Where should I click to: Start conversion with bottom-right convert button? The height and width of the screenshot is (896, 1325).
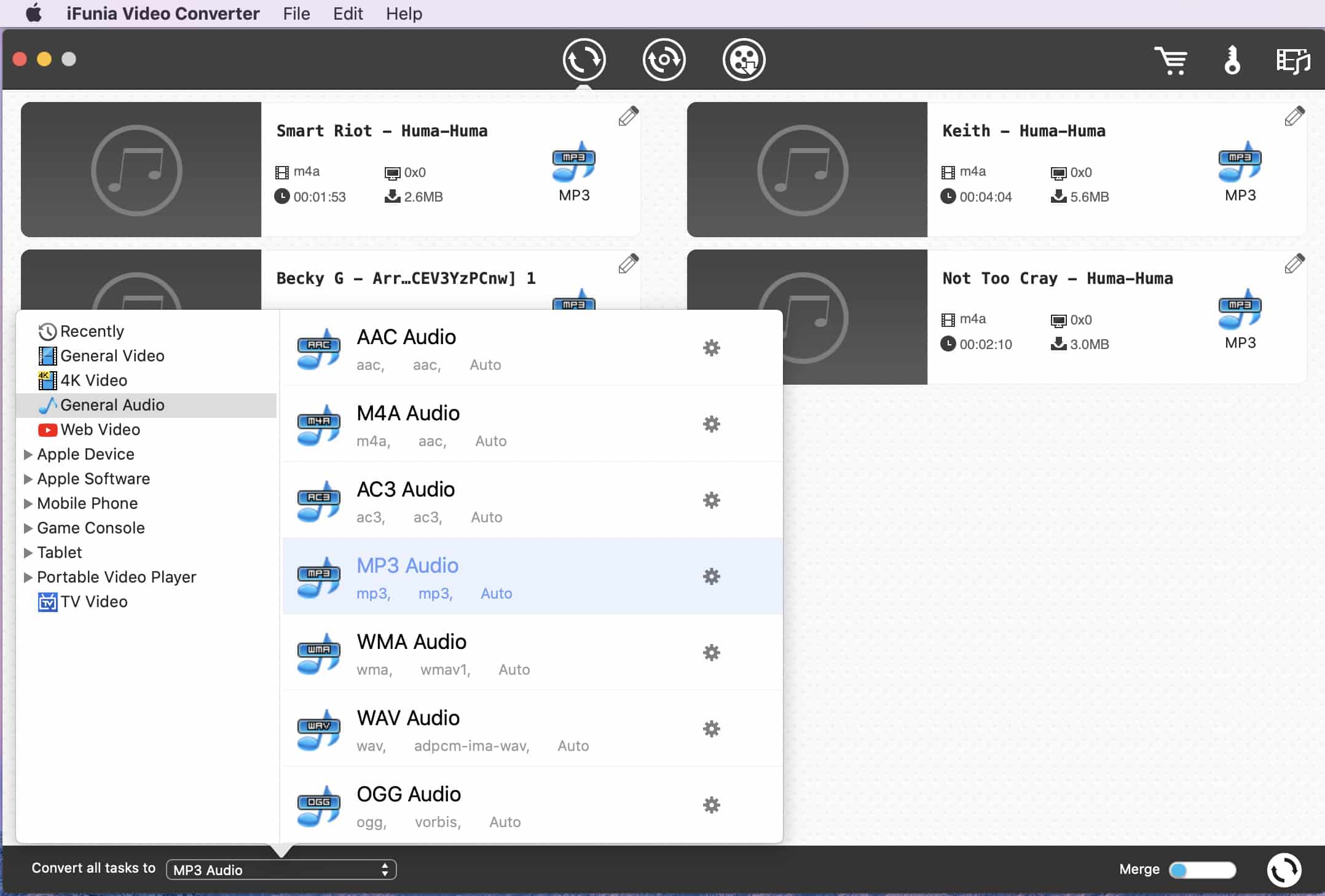click(1284, 870)
